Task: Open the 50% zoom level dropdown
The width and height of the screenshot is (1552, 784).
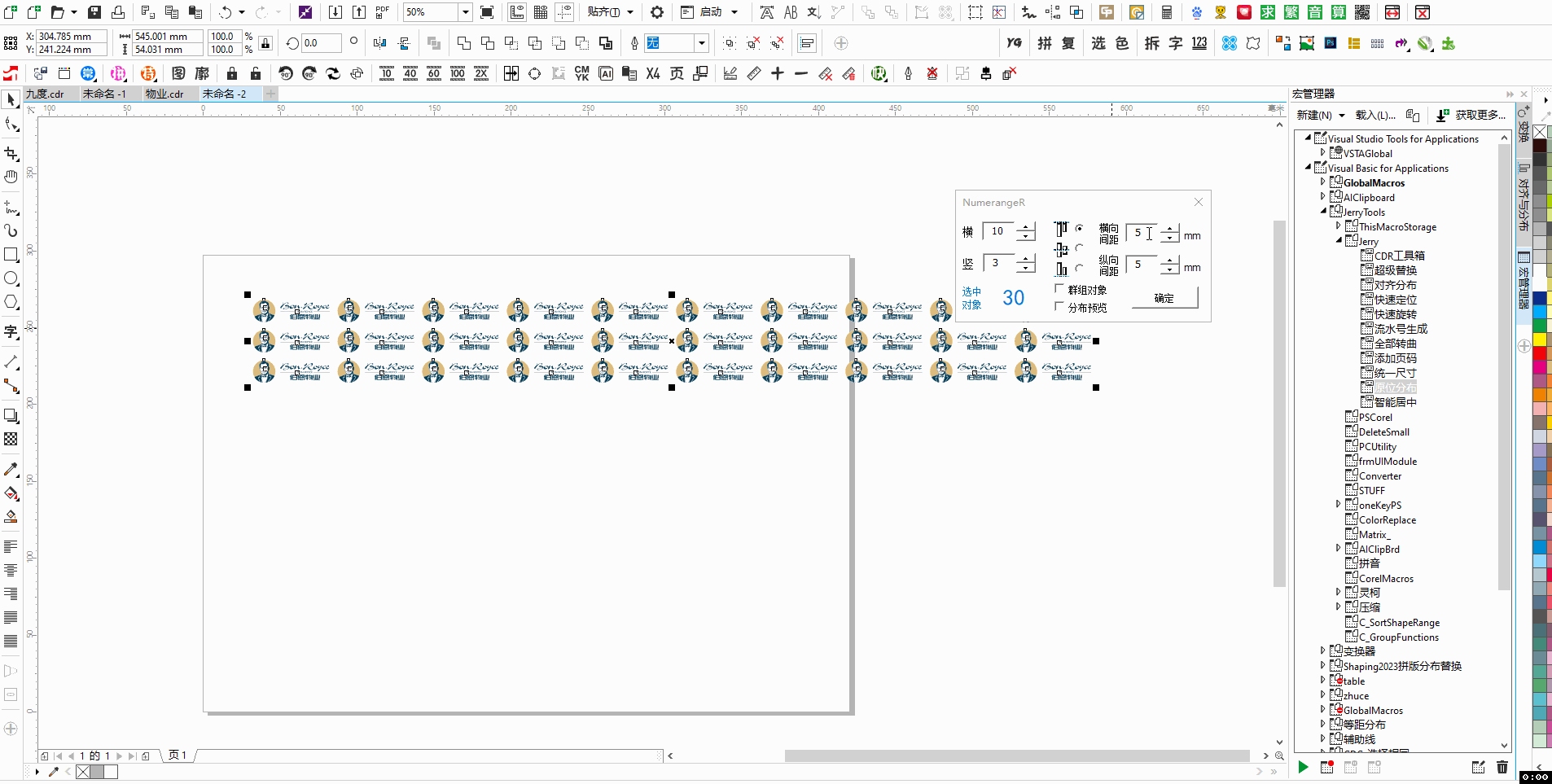Action: (x=466, y=12)
